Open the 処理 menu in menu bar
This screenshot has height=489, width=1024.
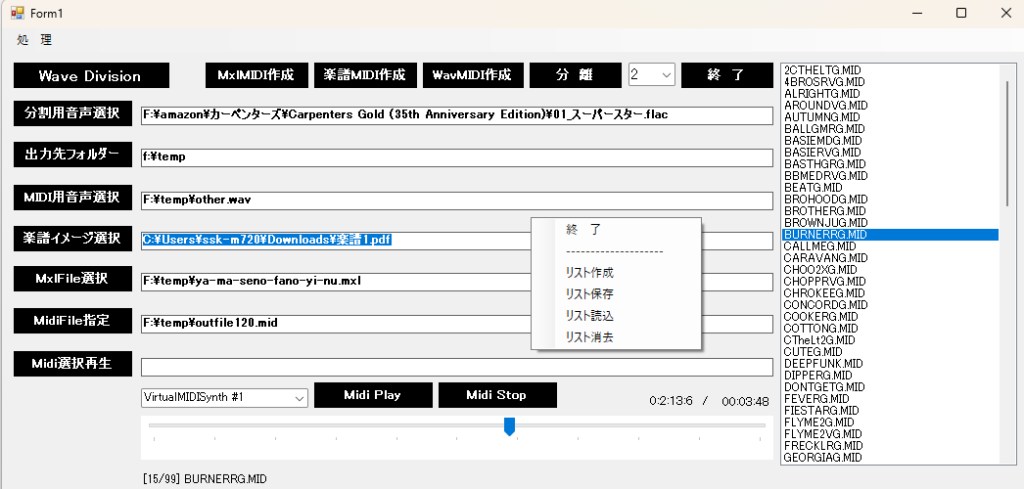click(34, 40)
